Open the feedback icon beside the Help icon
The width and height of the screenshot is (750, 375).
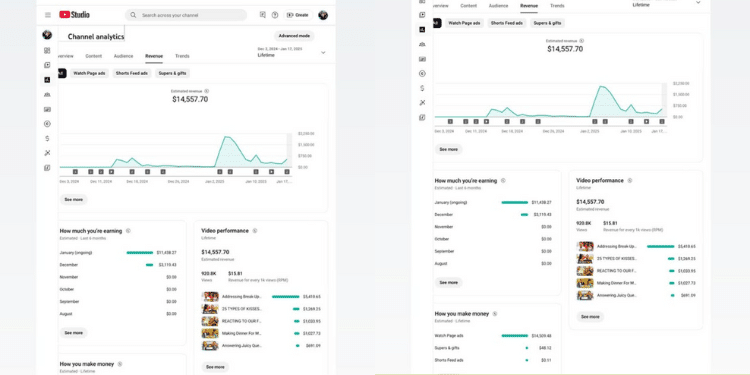tap(263, 15)
